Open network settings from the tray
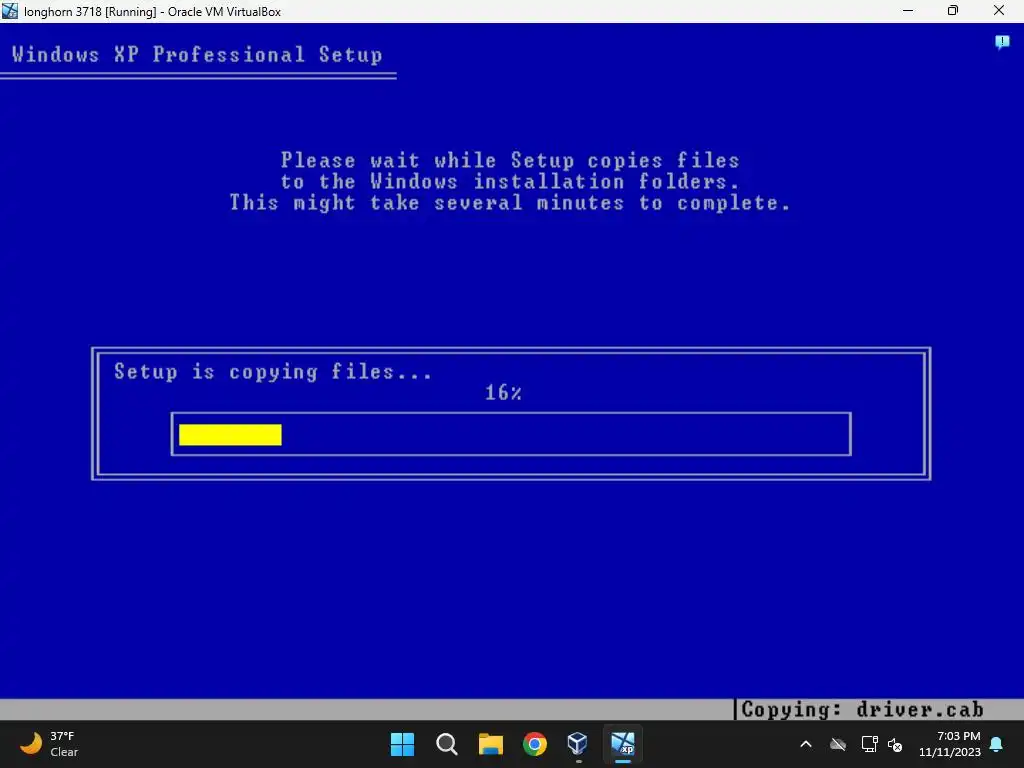1024x768 pixels. coord(869,744)
